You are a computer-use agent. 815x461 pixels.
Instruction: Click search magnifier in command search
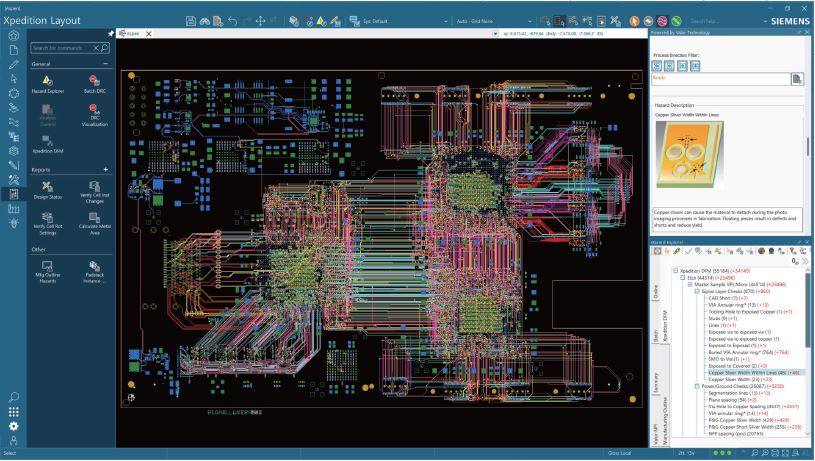pos(104,48)
